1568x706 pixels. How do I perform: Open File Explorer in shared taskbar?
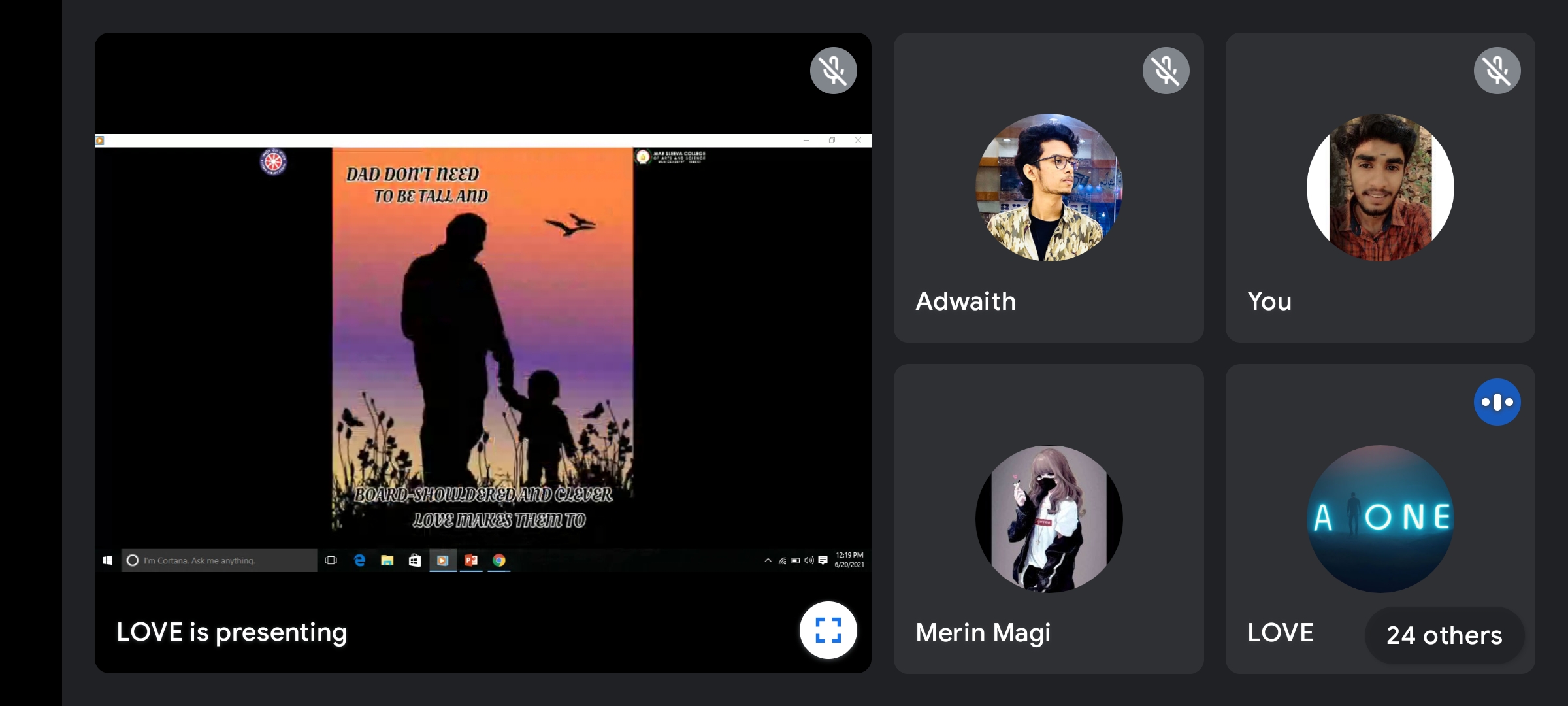tap(387, 560)
